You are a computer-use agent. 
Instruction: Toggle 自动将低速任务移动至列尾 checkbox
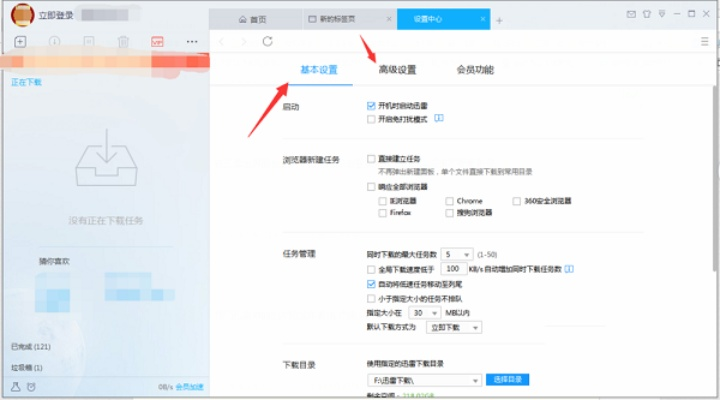[371, 284]
